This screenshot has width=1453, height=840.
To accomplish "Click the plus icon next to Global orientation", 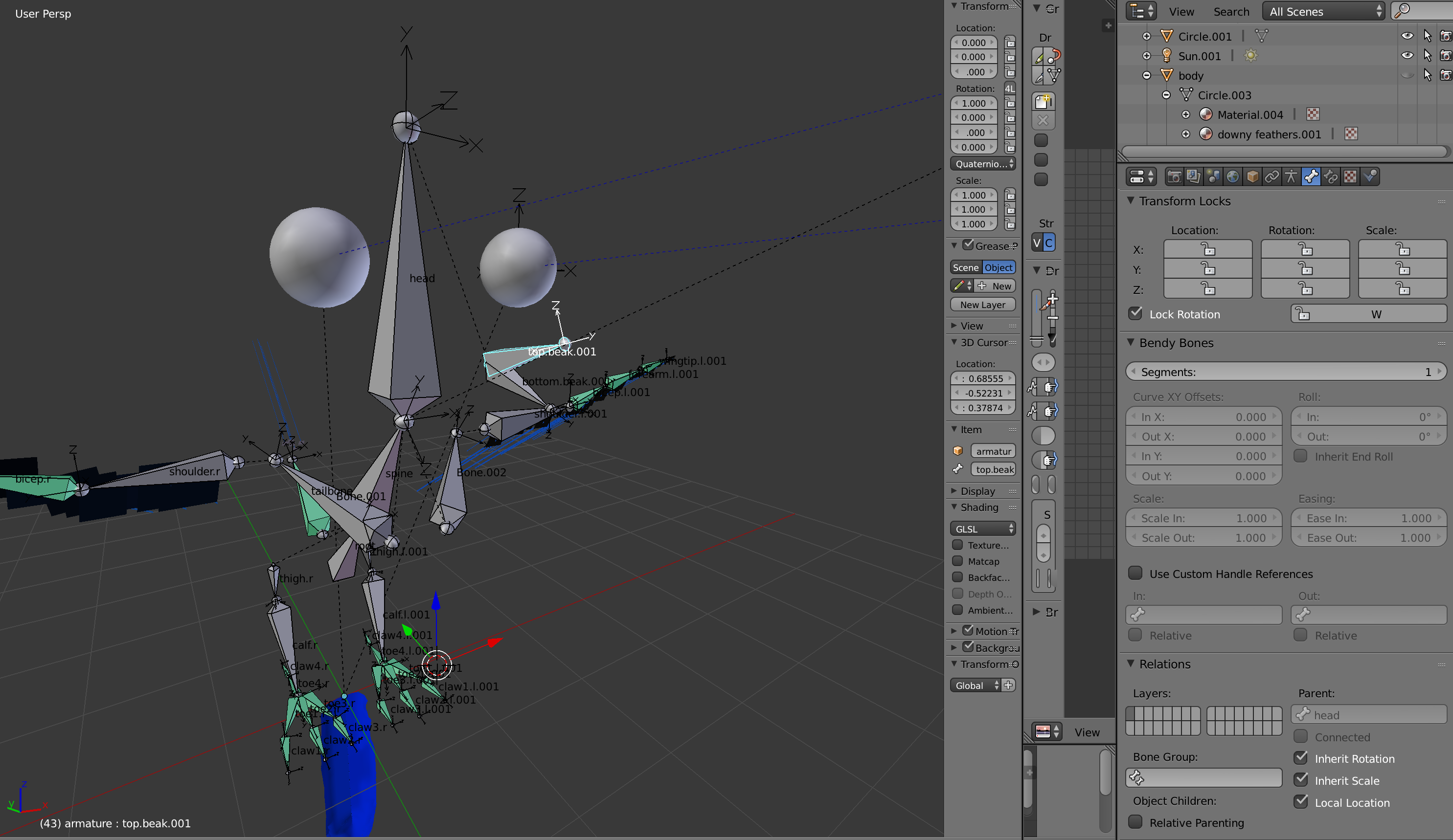I will (x=1008, y=685).
